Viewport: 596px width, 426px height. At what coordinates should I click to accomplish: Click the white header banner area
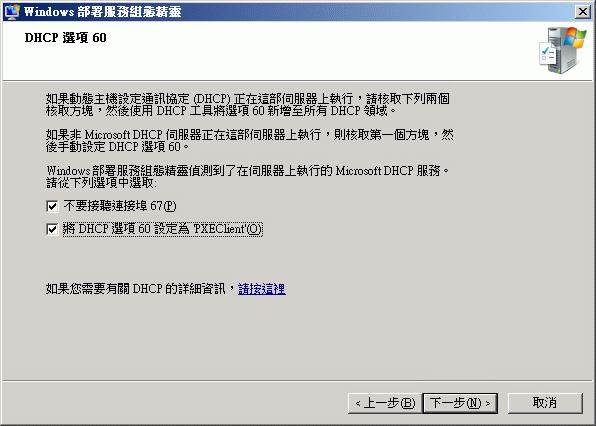tap(298, 51)
